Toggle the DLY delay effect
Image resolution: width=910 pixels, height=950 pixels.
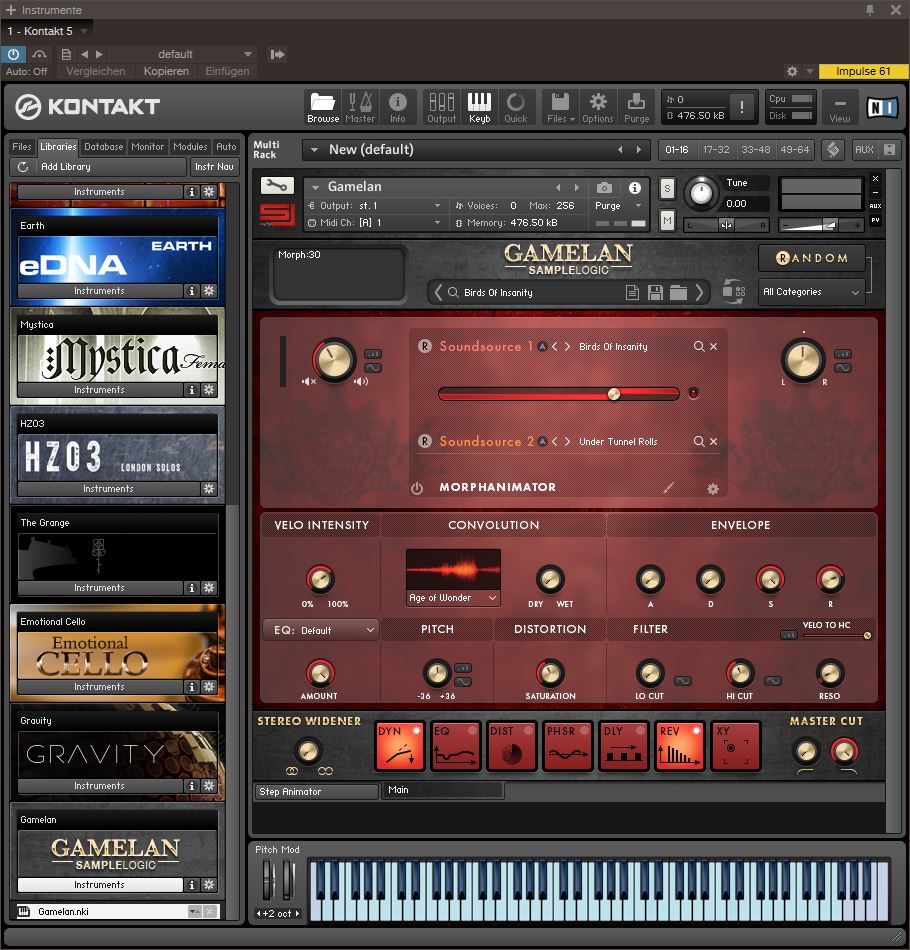623,746
